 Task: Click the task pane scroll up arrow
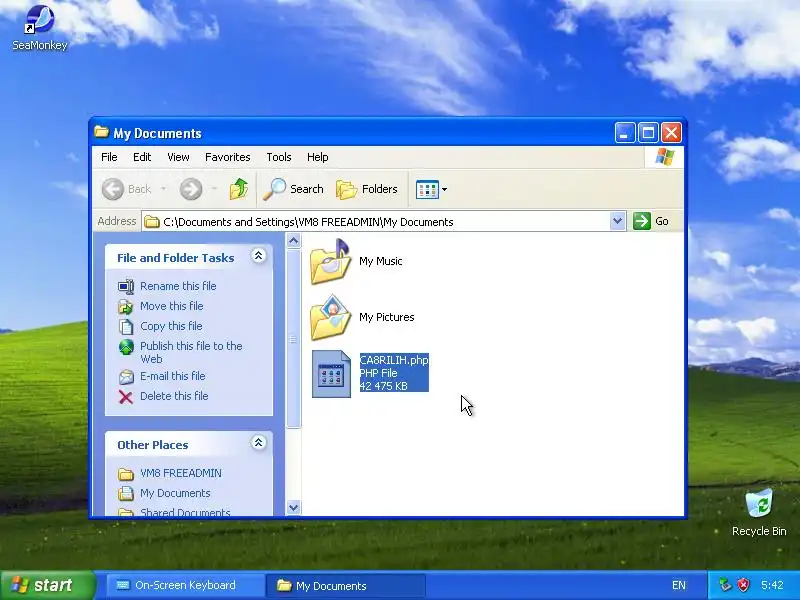click(293, 241)
